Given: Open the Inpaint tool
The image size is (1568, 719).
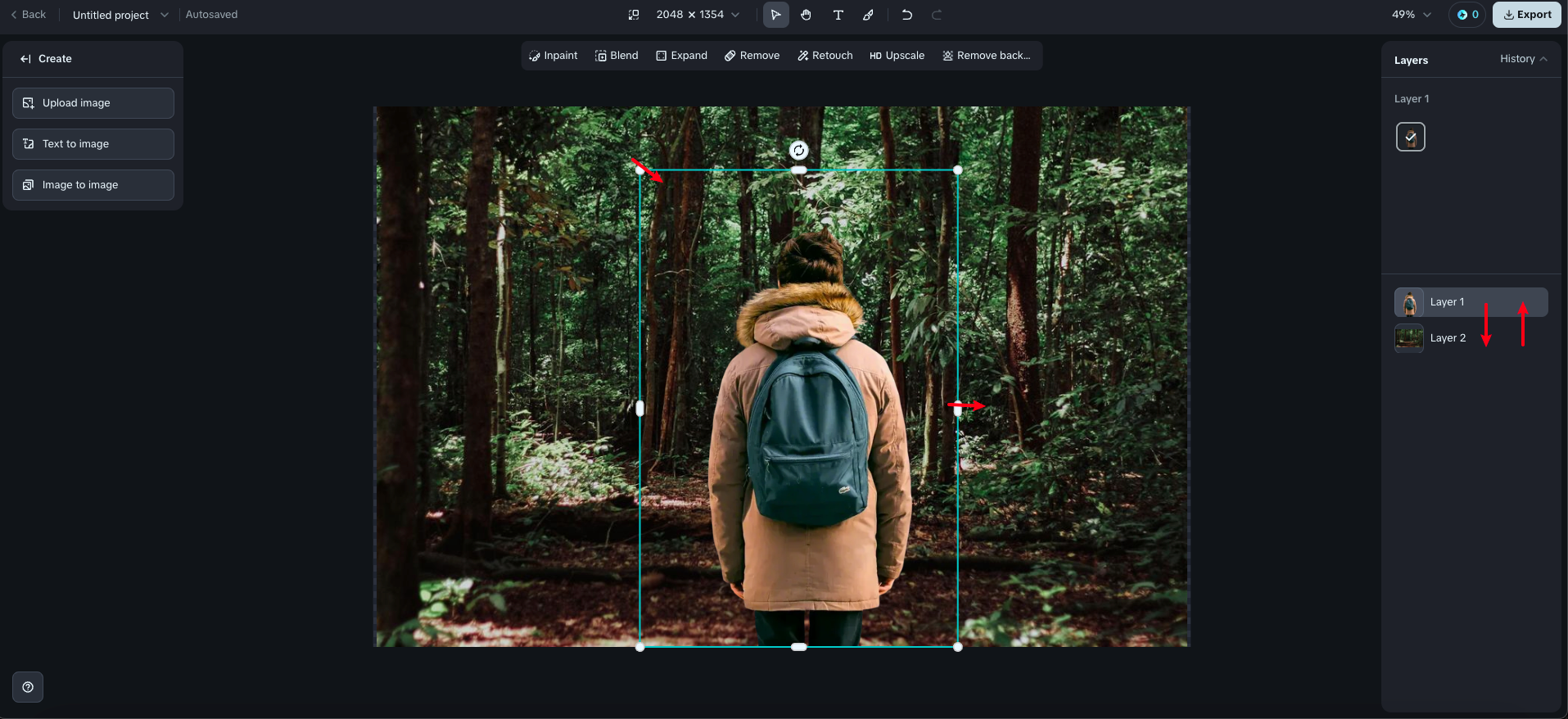Looking at the screenshot, I should tap(554, 56).
